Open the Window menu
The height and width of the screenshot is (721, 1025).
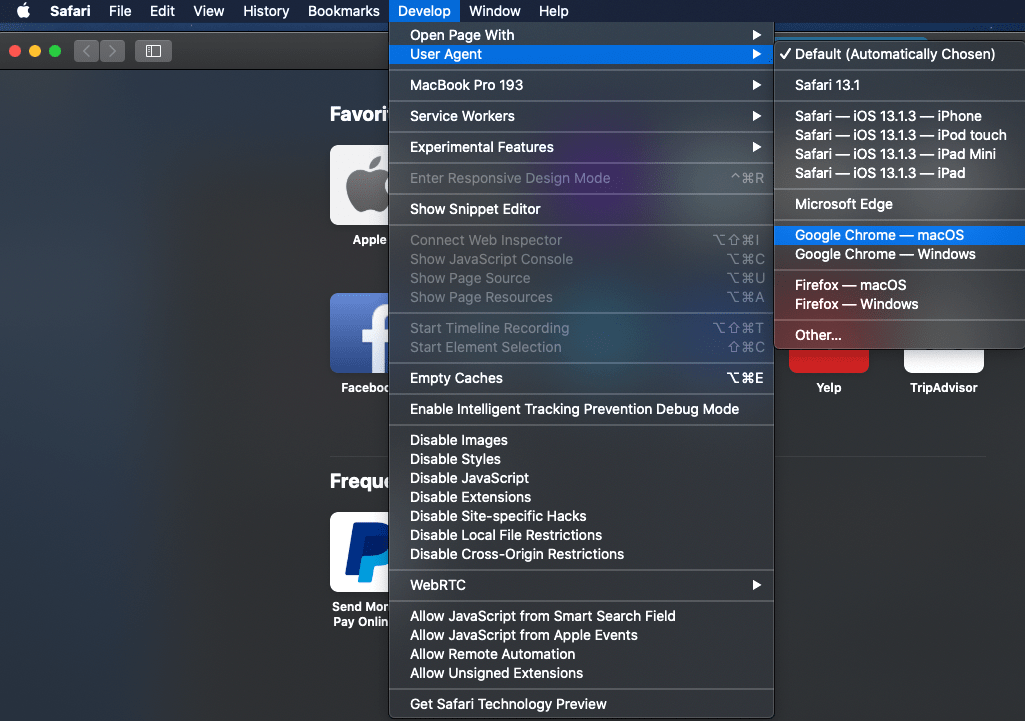495,11
